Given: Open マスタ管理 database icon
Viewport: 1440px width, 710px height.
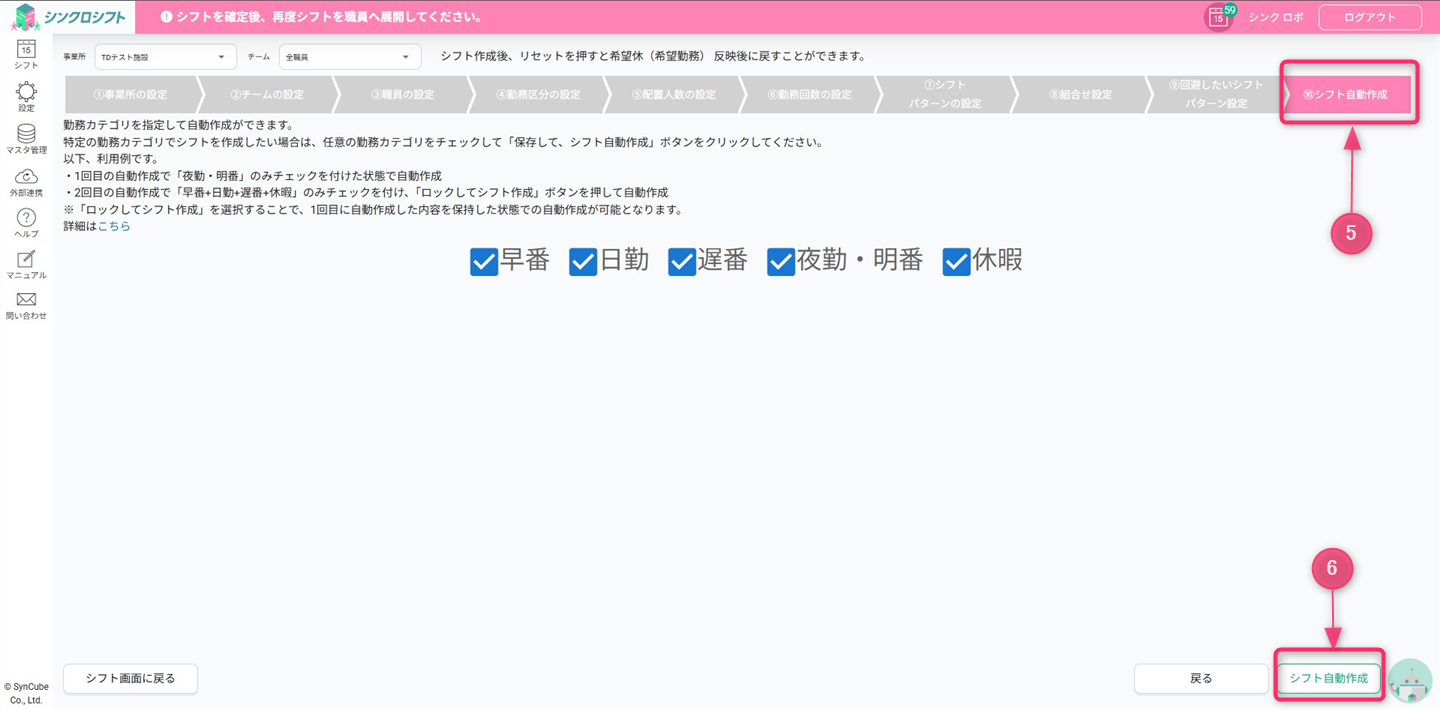Looking at the screenshot, I should [26, 136].
